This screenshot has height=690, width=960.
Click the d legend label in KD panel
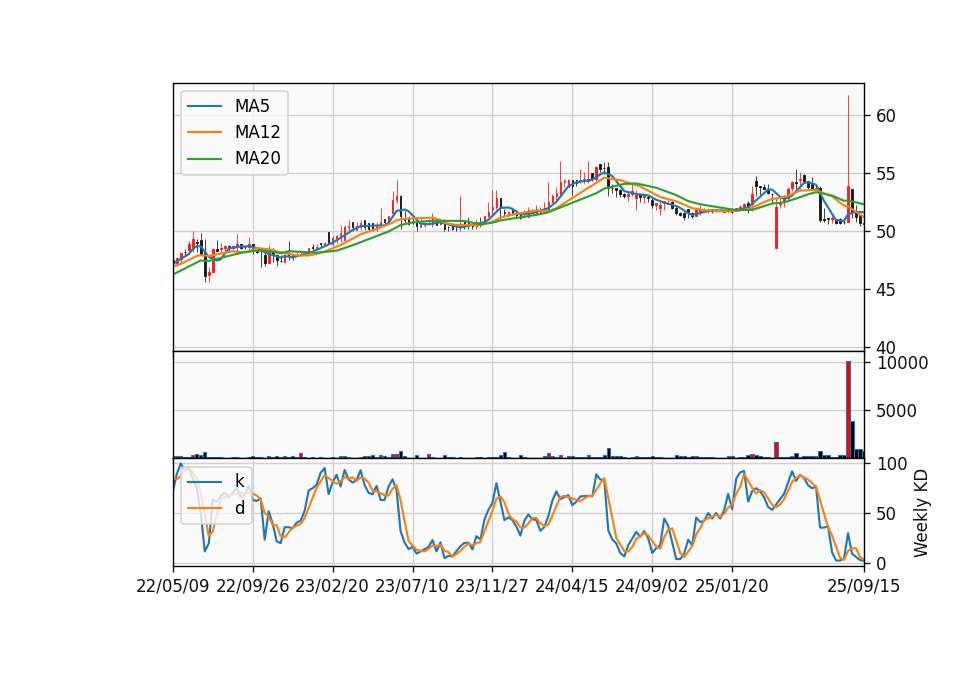[x=240, y=508]
